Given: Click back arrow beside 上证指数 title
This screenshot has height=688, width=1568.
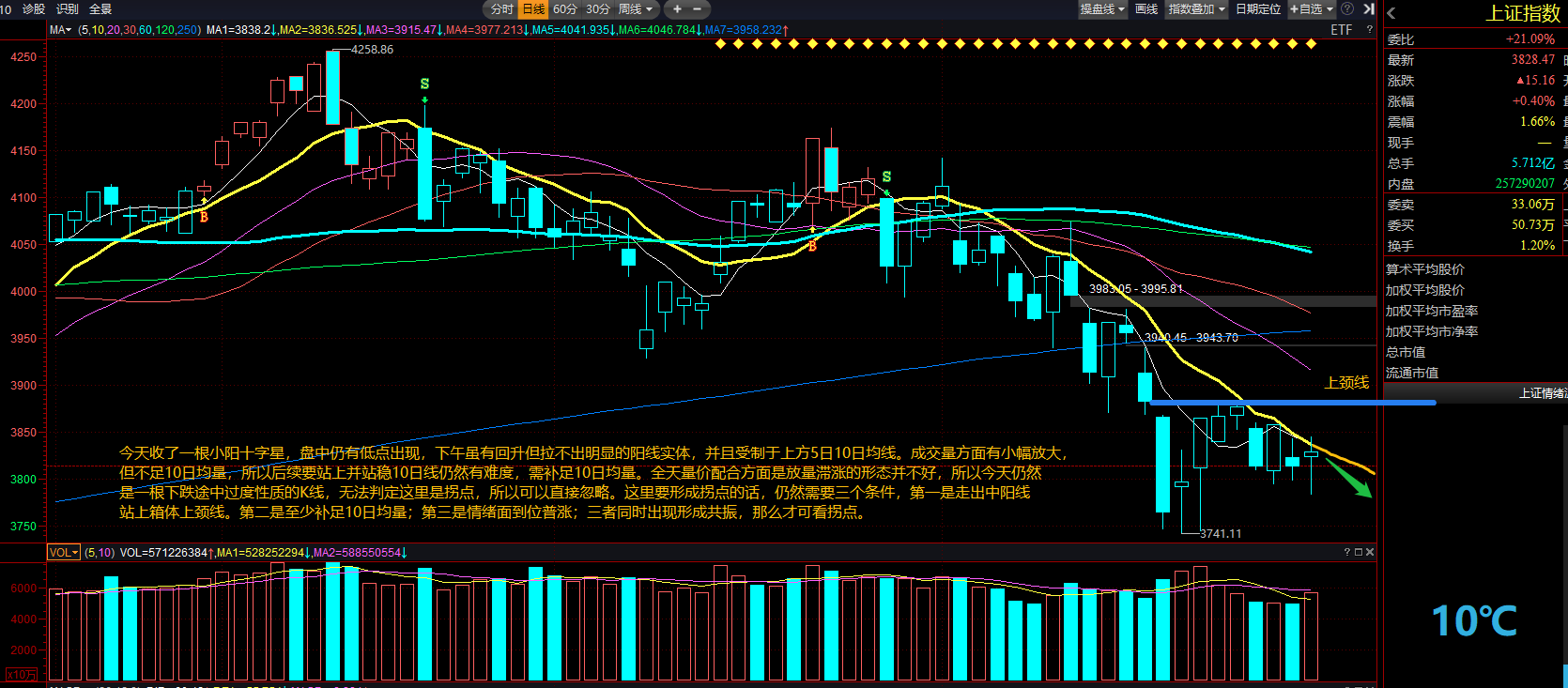Looking at the screenshot, I should point(1391,13).
